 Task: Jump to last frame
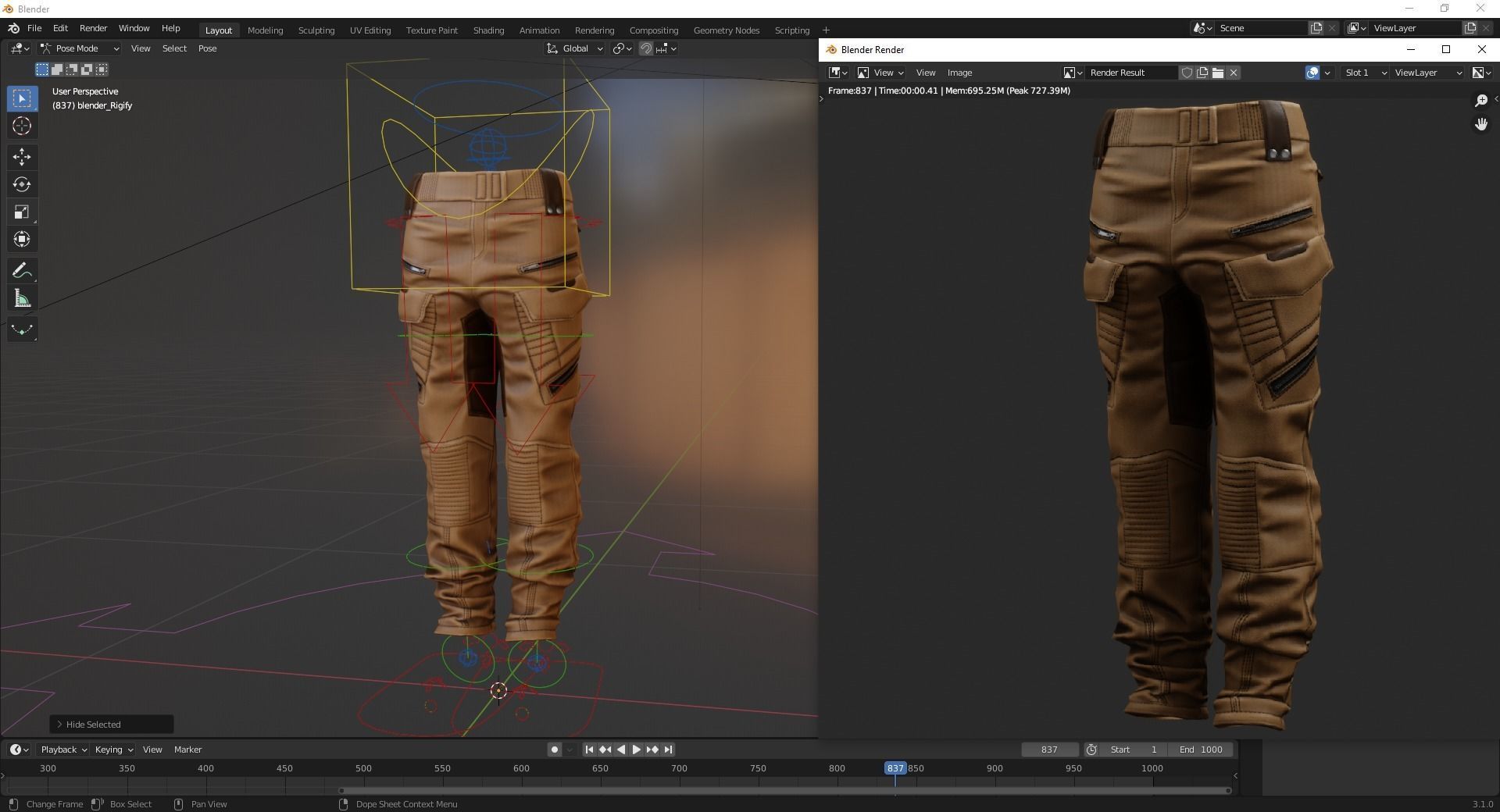click(x=668, y=750)
